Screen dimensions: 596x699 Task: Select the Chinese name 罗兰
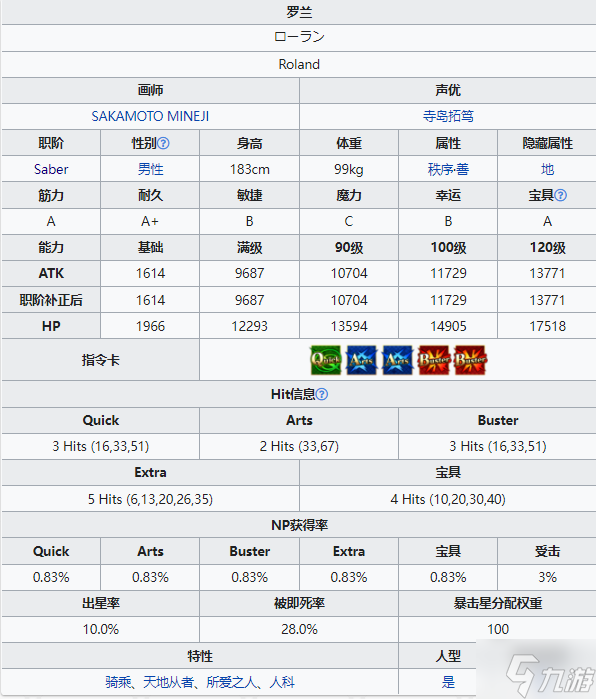pos(299,12)
